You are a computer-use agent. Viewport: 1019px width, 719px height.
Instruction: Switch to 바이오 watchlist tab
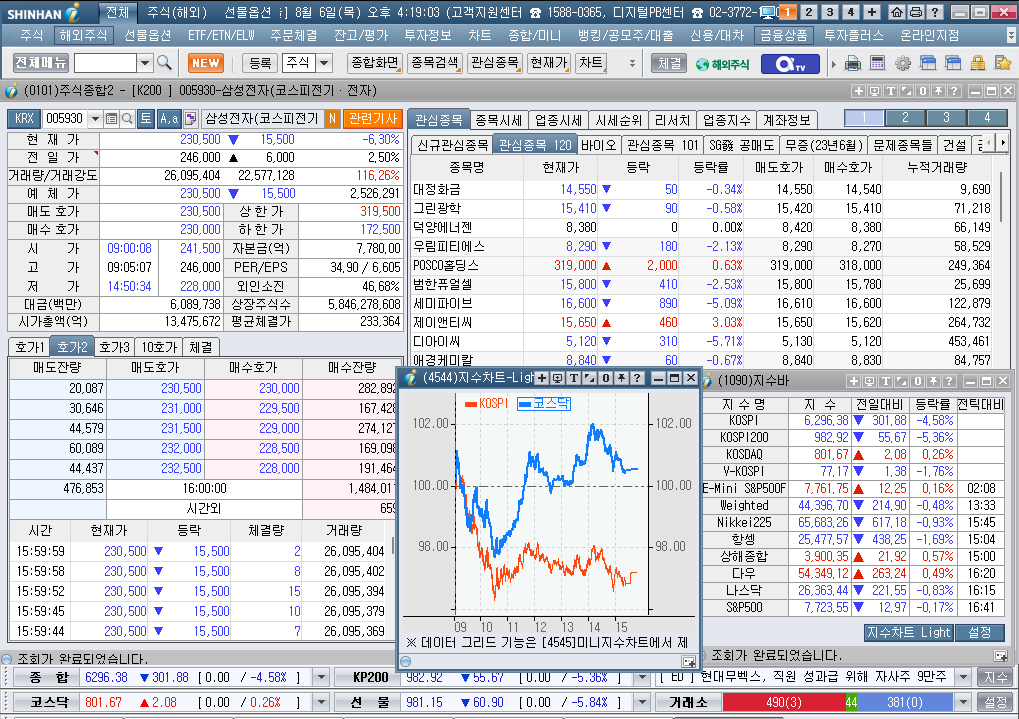(x=599, y=145)
